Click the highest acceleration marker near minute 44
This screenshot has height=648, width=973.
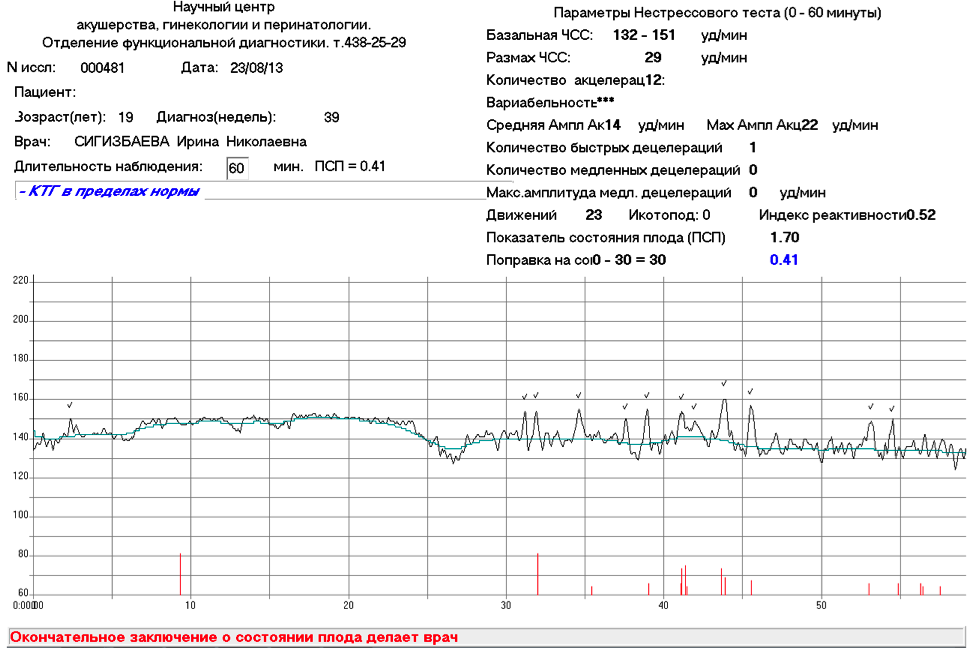(724, 383)
